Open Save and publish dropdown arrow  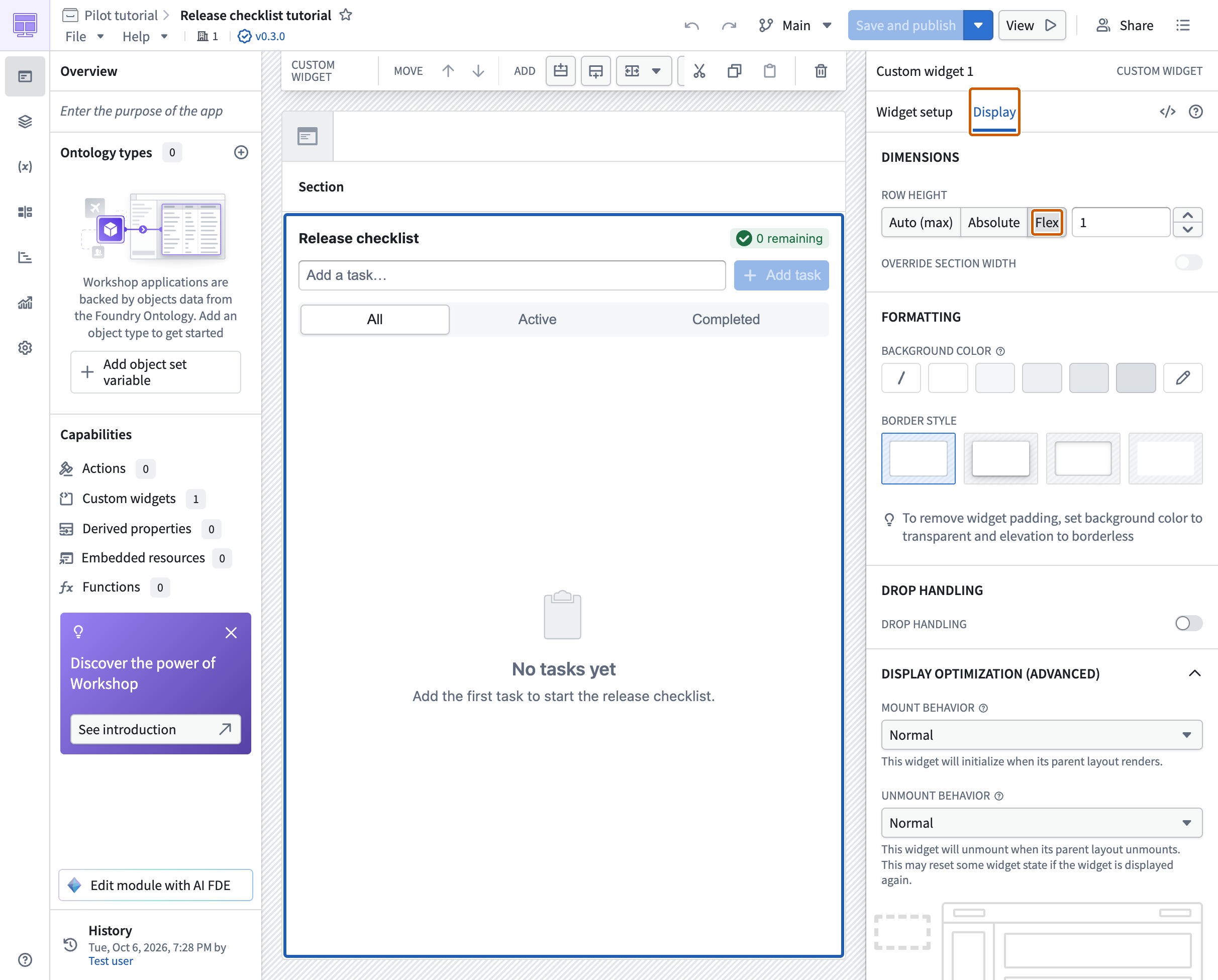coord(978,26)
